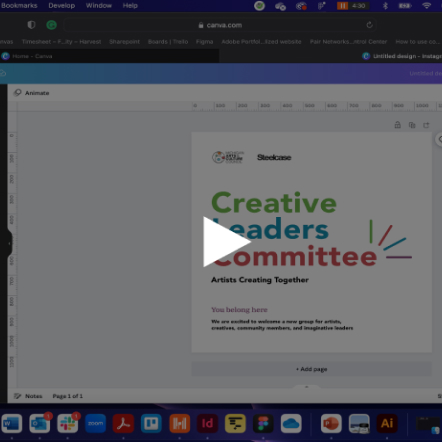
Task: Click the green checkmark menu bar icon
Action: (259, 6)
